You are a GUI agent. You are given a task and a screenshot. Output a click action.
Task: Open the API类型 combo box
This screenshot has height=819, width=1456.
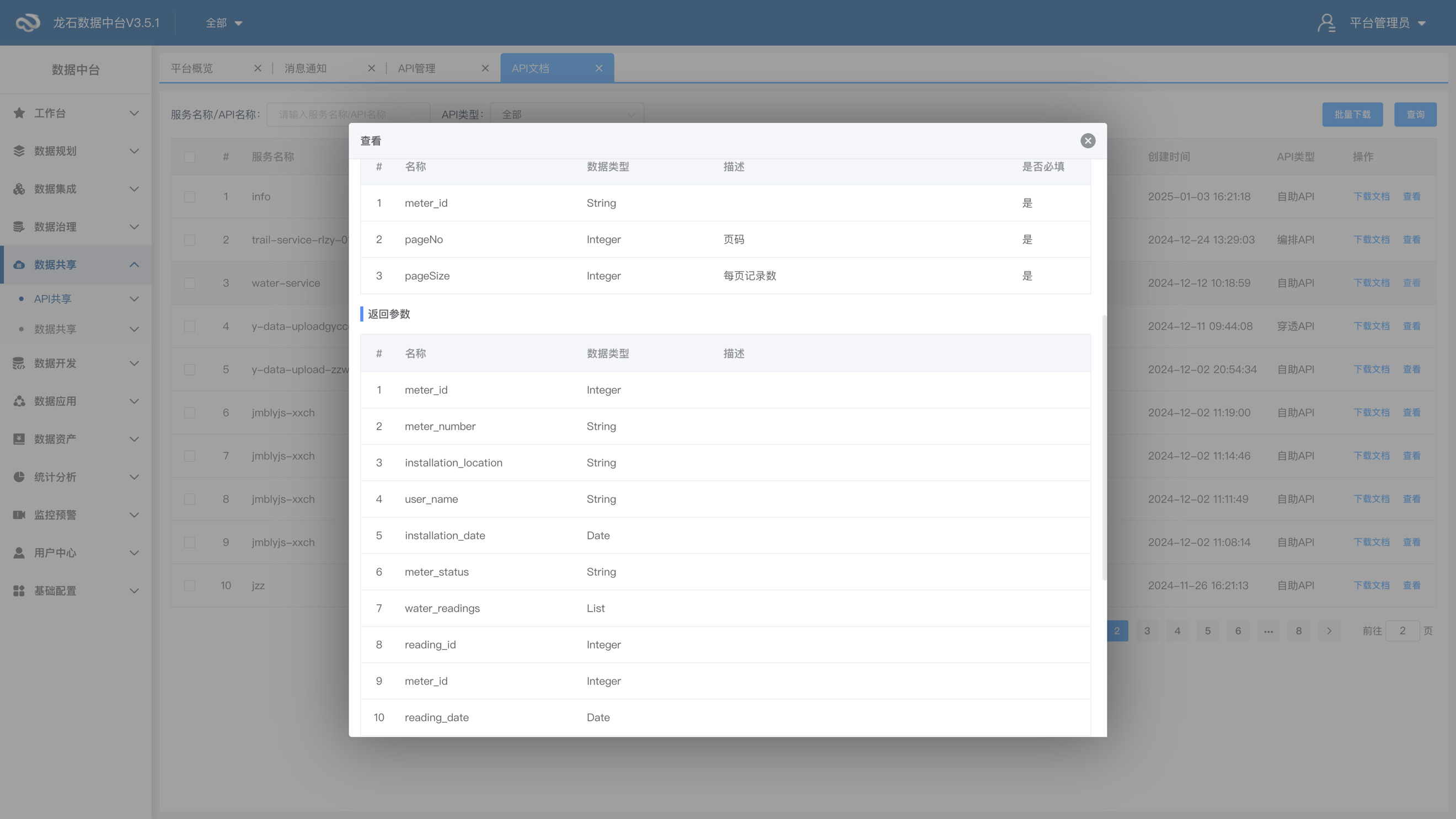pyautogui.click(x=567, y=114)
